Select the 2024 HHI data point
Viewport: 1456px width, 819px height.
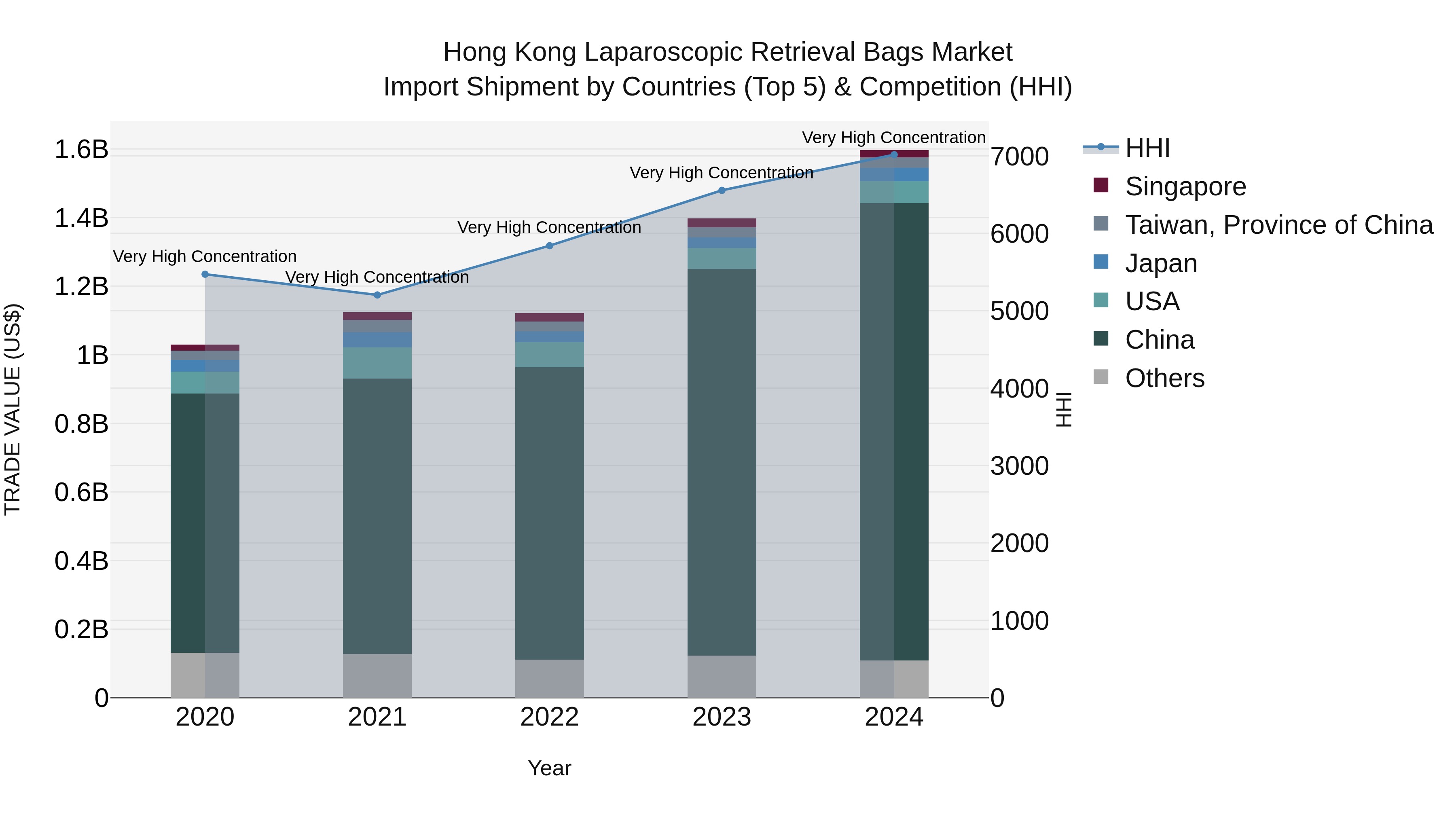[894, 155]
